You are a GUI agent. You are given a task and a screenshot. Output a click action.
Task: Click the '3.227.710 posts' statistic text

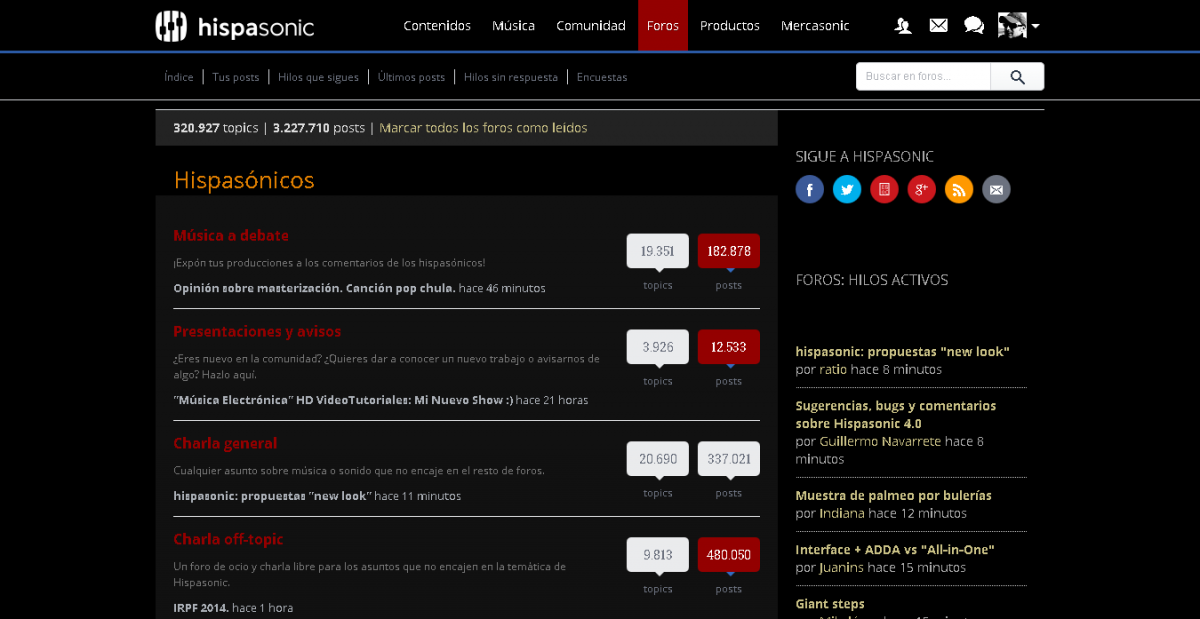point(319,128)
